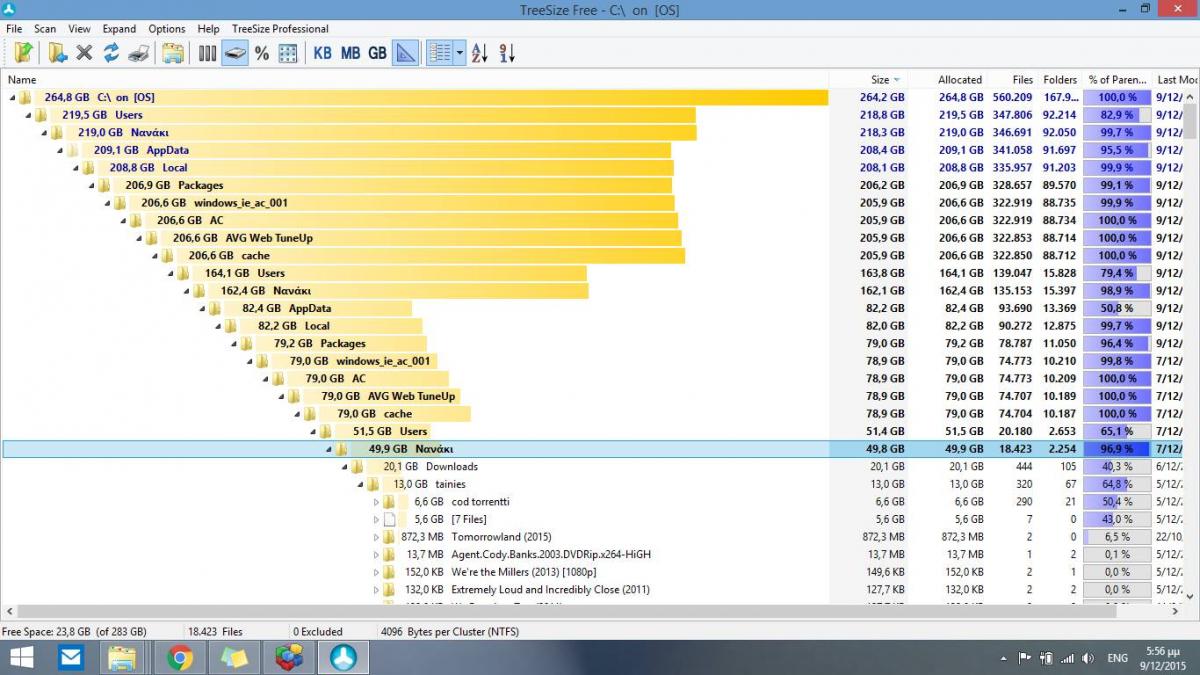Click the TreeSize Professional menu link
Viewport: 1200px width, 675px height.
point(280,29)
